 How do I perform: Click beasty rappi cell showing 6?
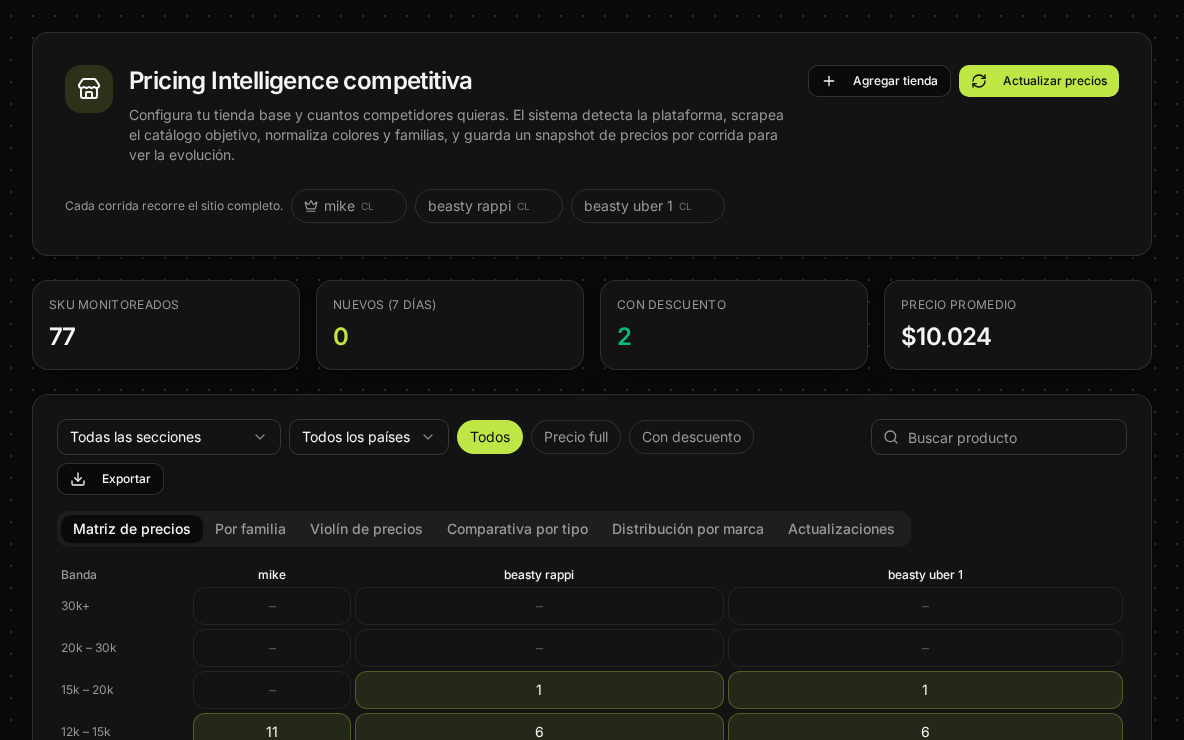point(539,727)
